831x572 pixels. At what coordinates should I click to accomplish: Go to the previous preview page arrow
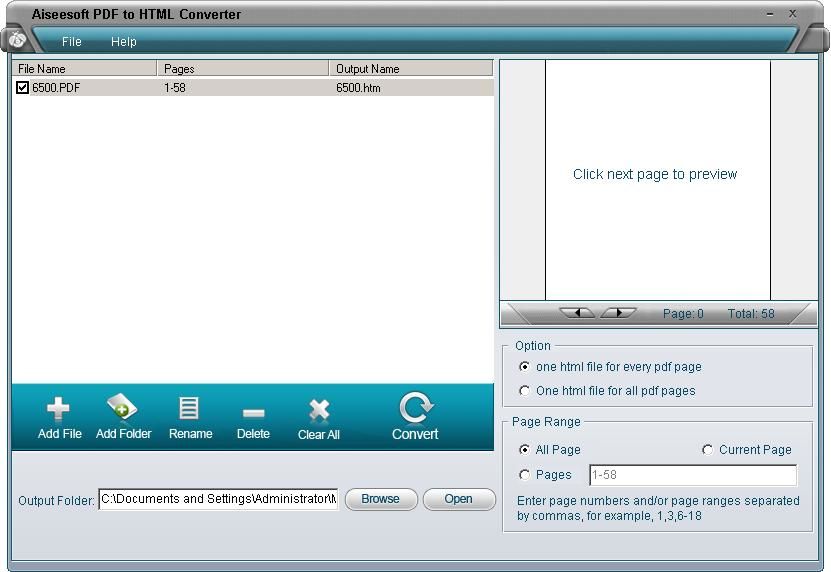pos(577,313)
